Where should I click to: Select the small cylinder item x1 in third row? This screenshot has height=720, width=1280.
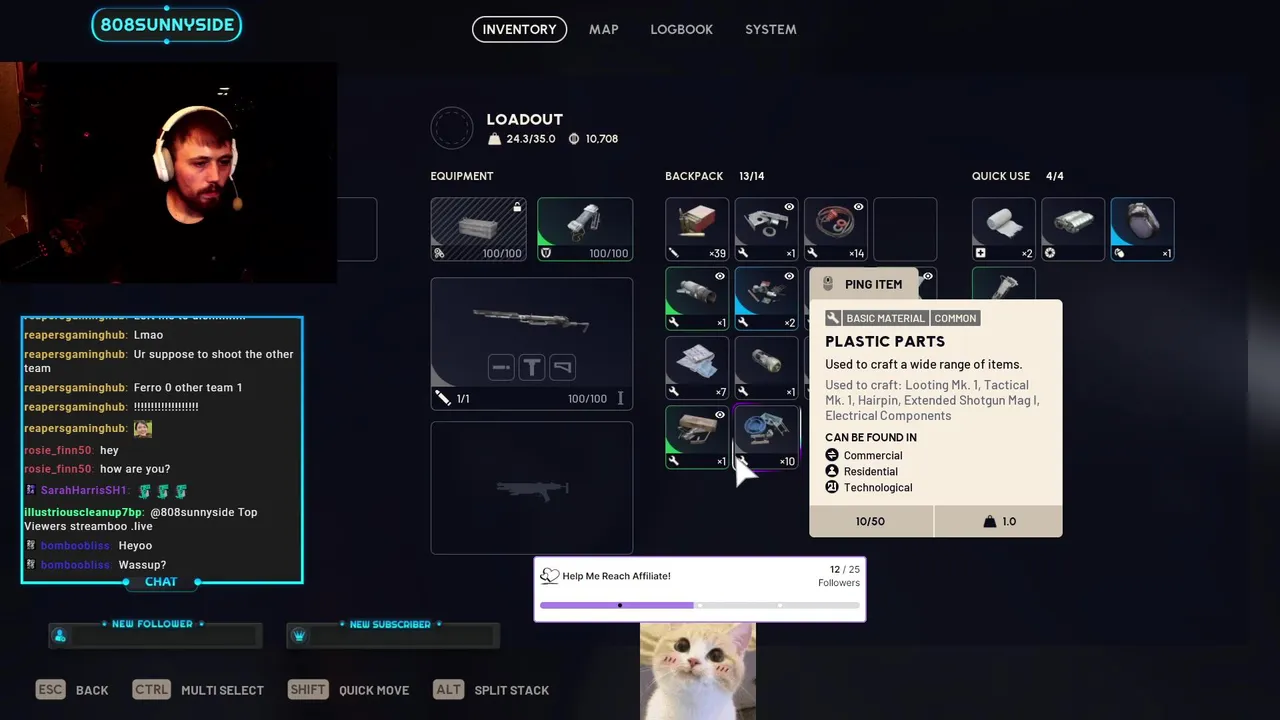click(766, 367)
